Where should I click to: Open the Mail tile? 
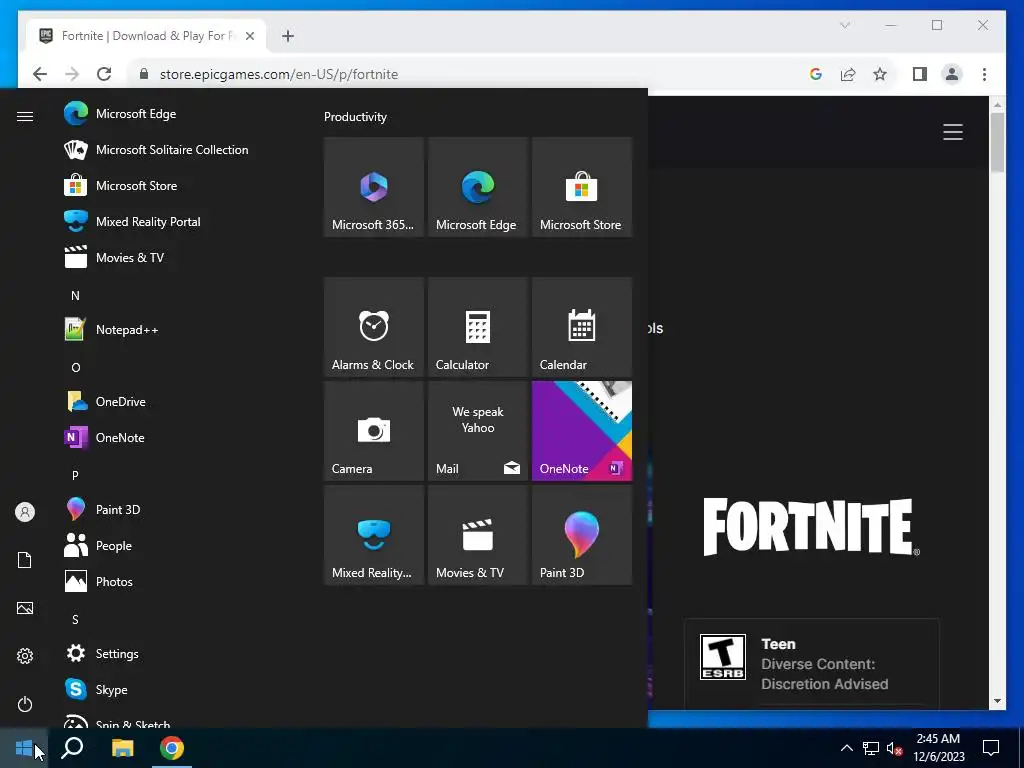(x=477, y=431)
